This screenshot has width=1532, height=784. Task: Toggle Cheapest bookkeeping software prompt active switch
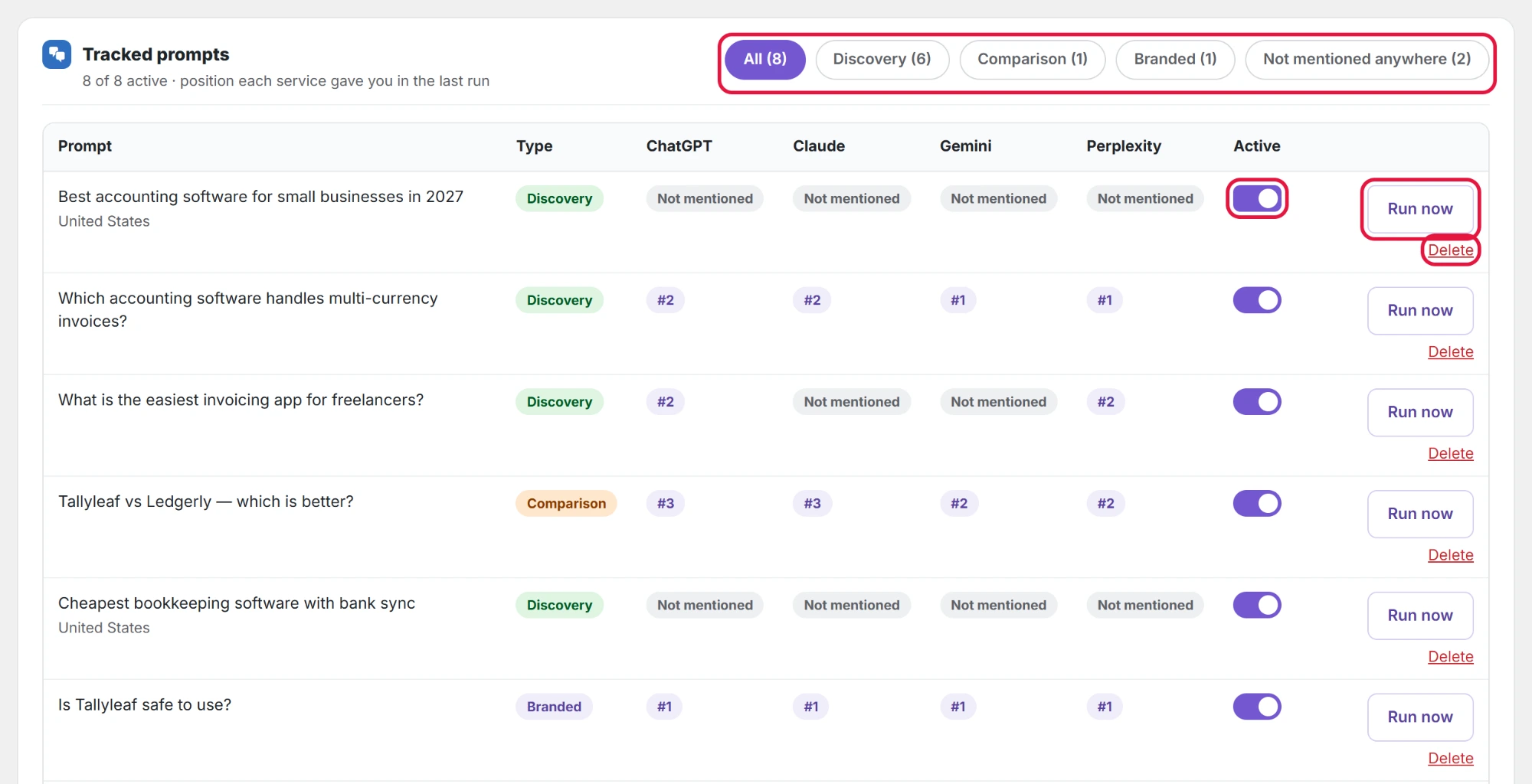(1256, 605)
